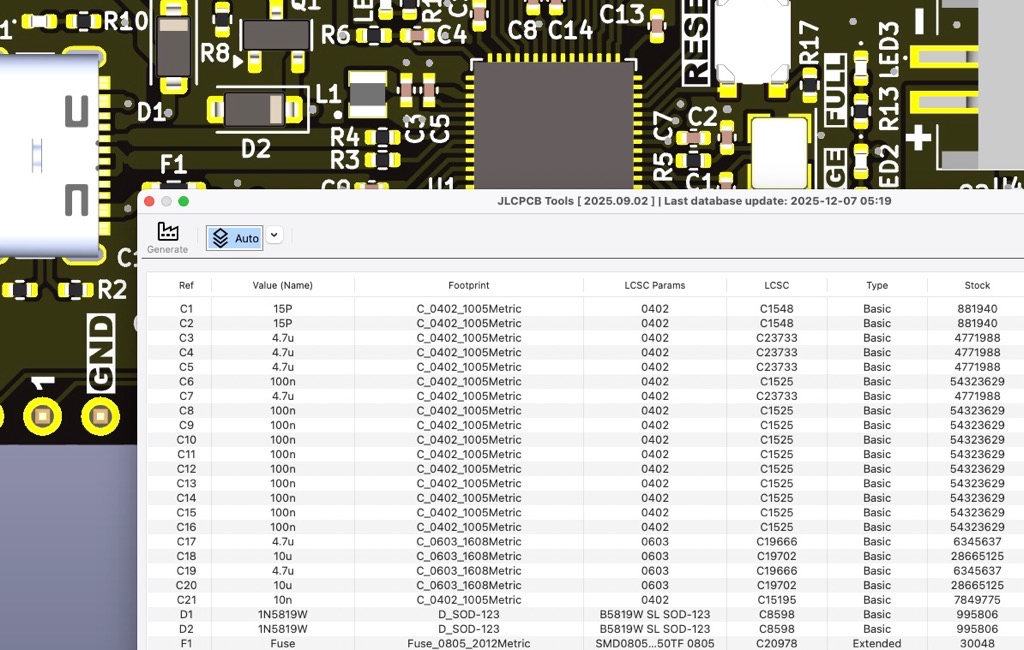Click the LCSC Params column header

(655, 285)
